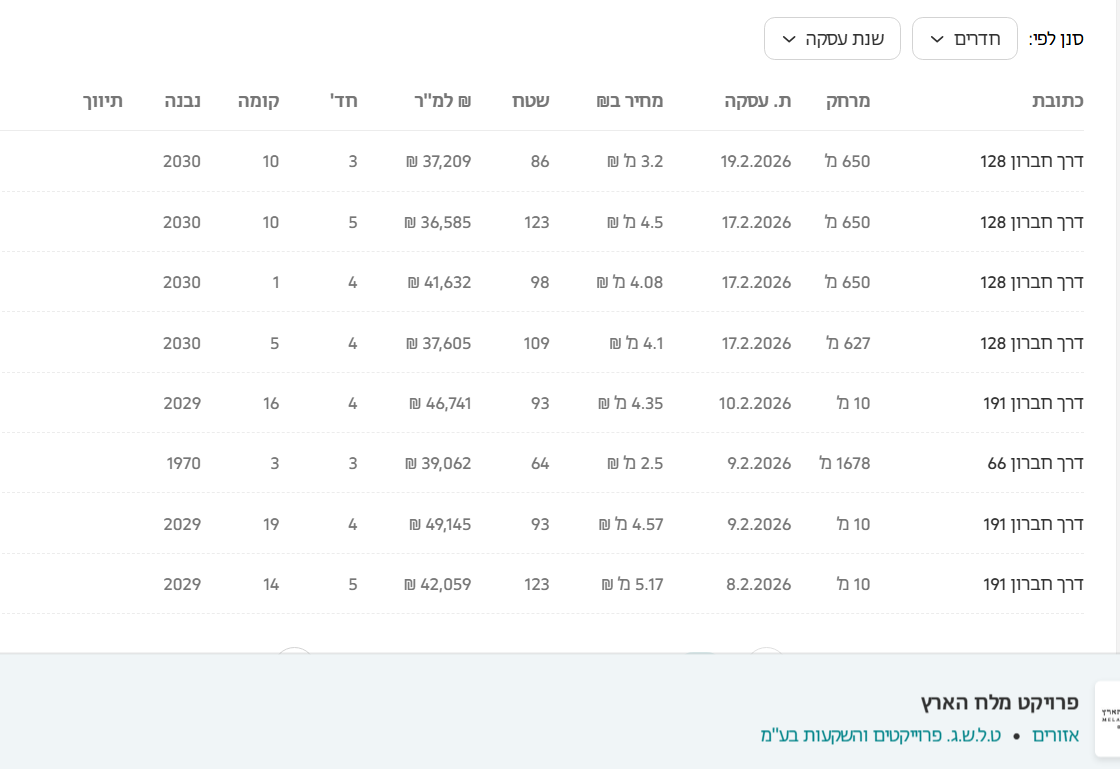Screen dimensions: 1120x769
Task: Click the כתובת (address) column header
Action: coord(1058,101)
